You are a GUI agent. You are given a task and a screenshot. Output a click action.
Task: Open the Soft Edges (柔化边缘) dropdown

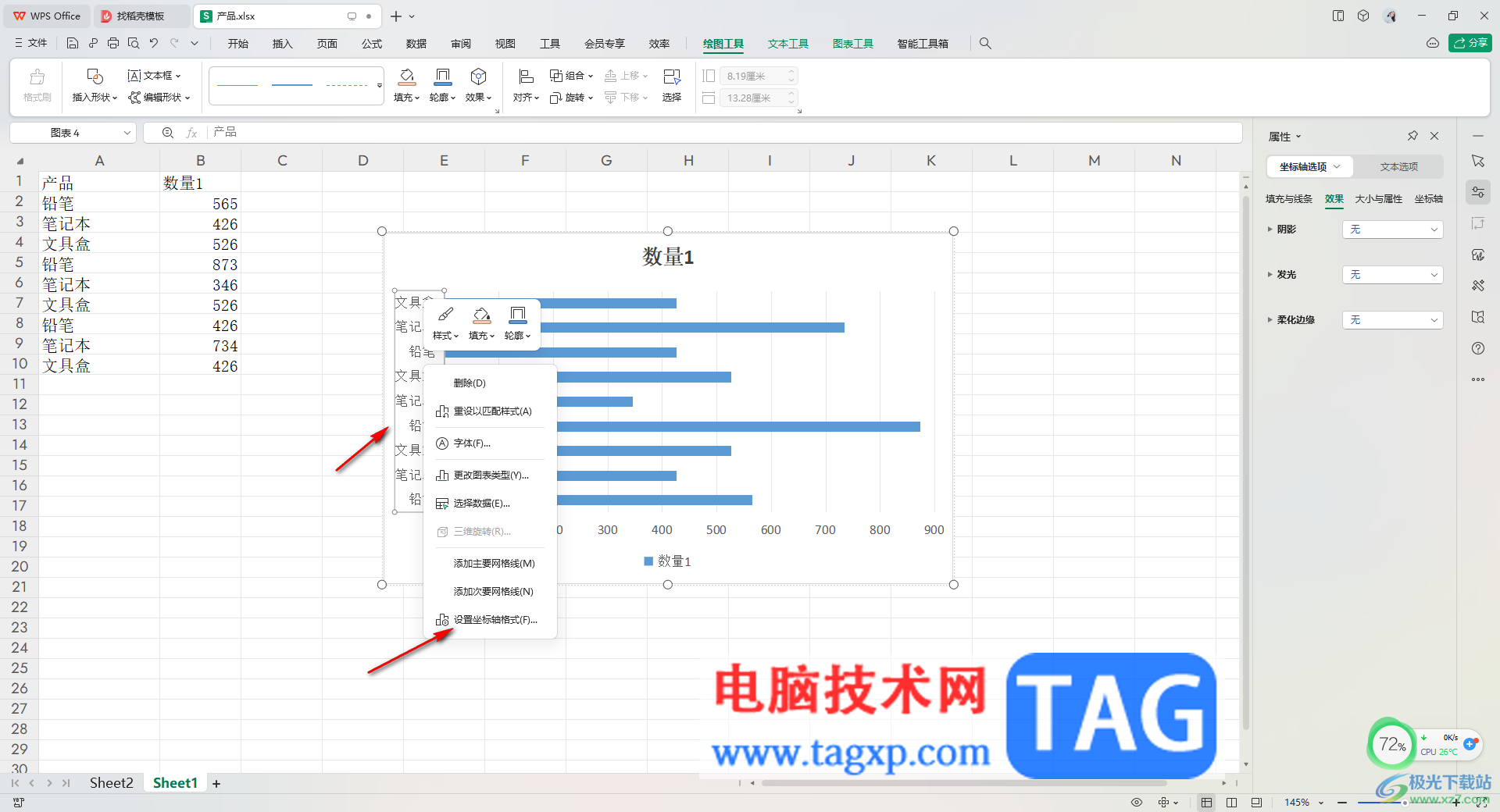1392,320
